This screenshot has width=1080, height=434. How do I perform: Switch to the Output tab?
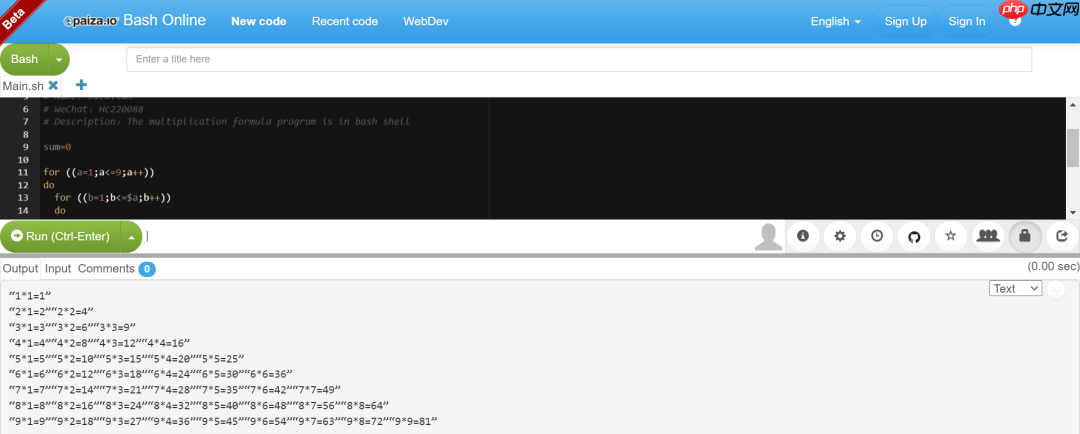[x=20, y=269]
